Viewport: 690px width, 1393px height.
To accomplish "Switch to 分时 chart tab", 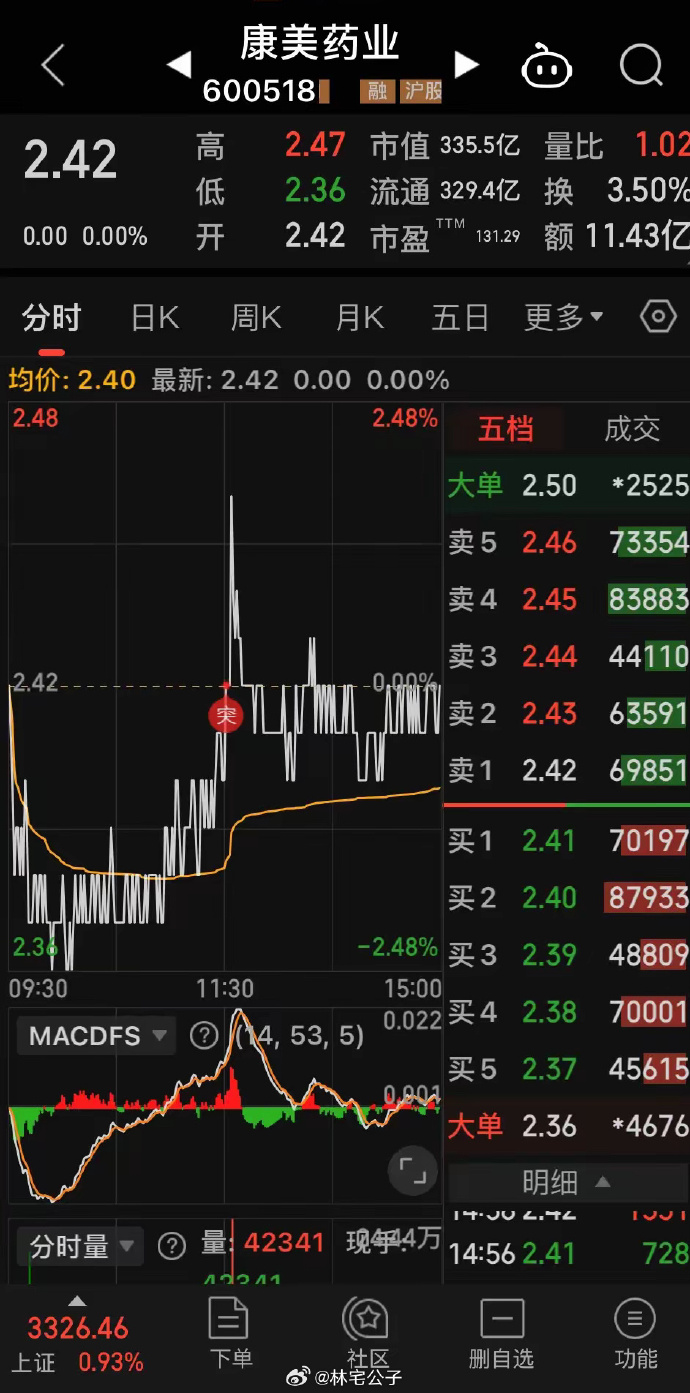I will (51, 318).
